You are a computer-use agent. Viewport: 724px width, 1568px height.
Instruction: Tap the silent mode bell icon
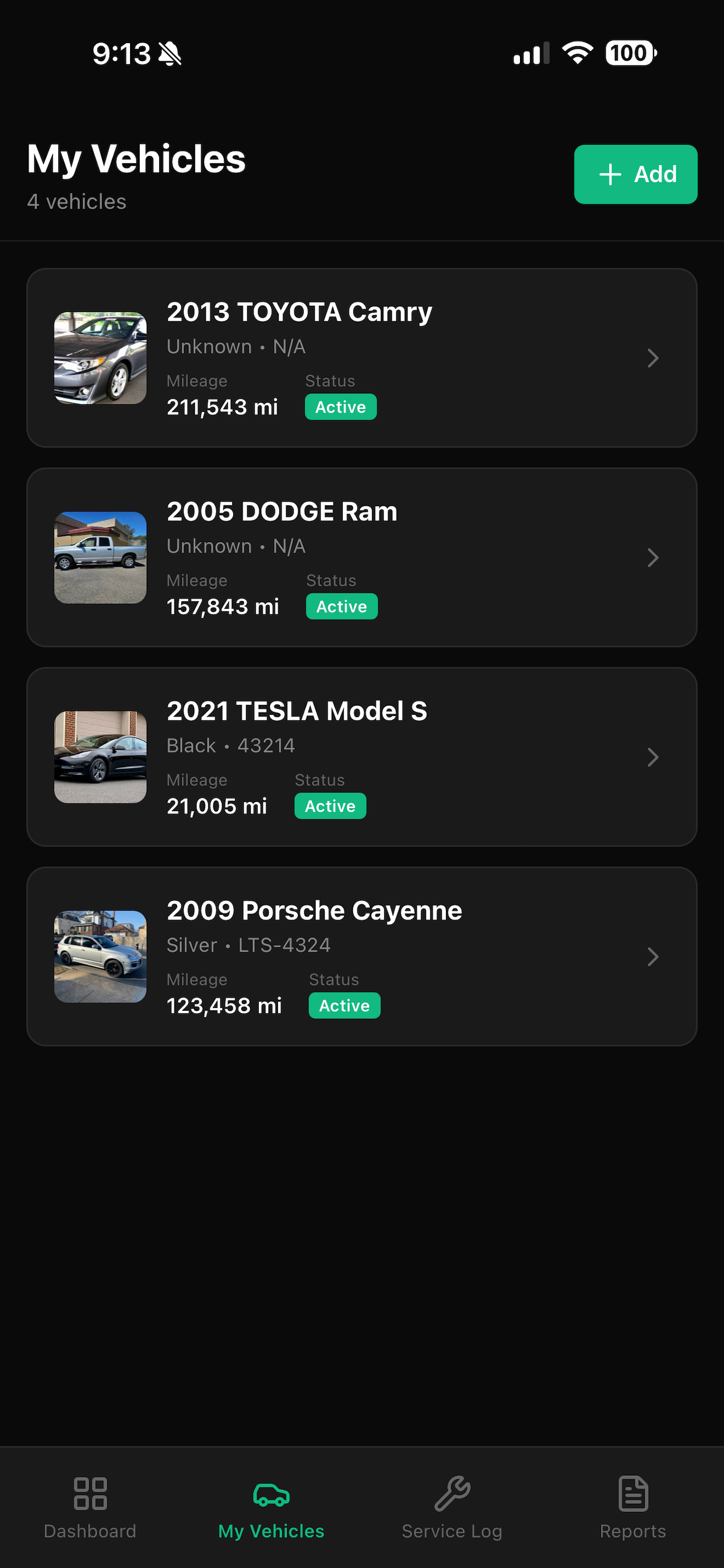[170, 54]
